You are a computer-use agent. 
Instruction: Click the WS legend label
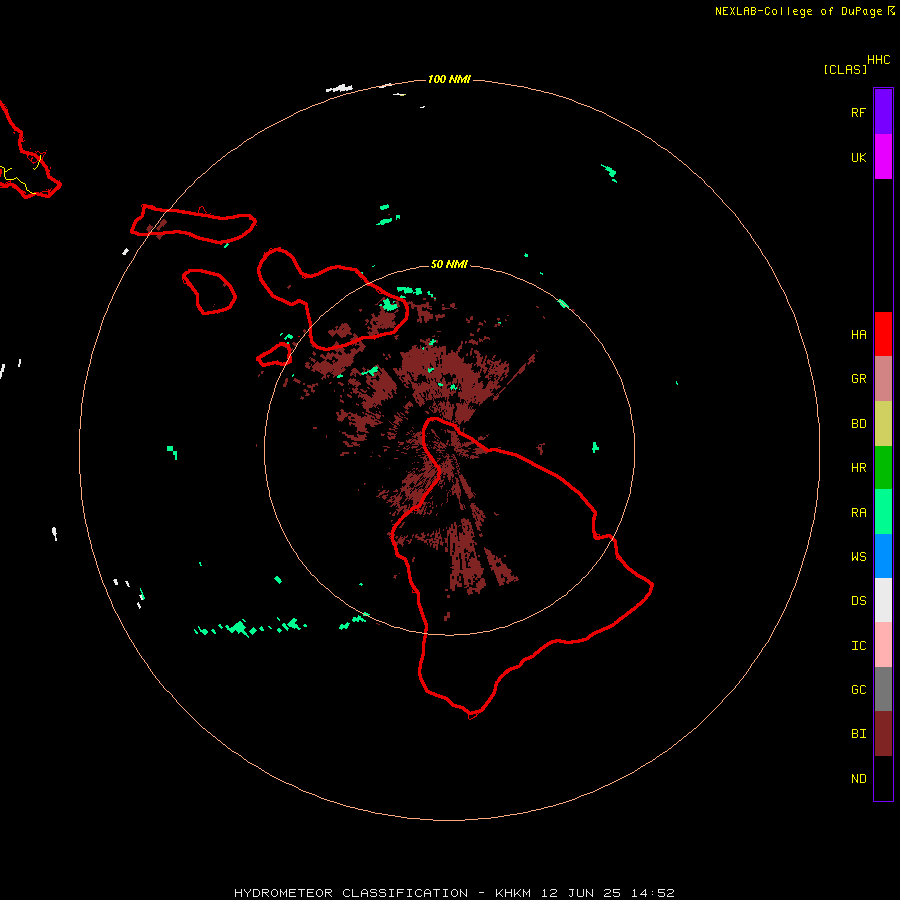858,557
